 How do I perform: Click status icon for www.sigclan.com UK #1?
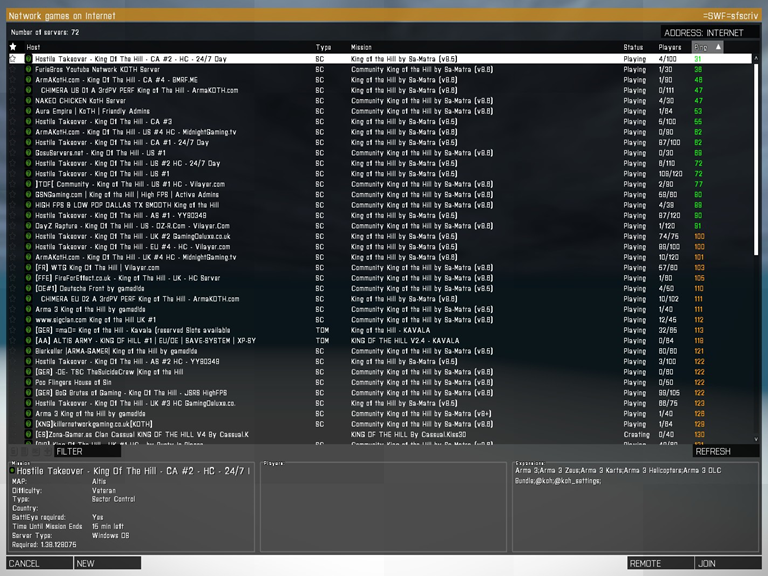pos(28,320)
